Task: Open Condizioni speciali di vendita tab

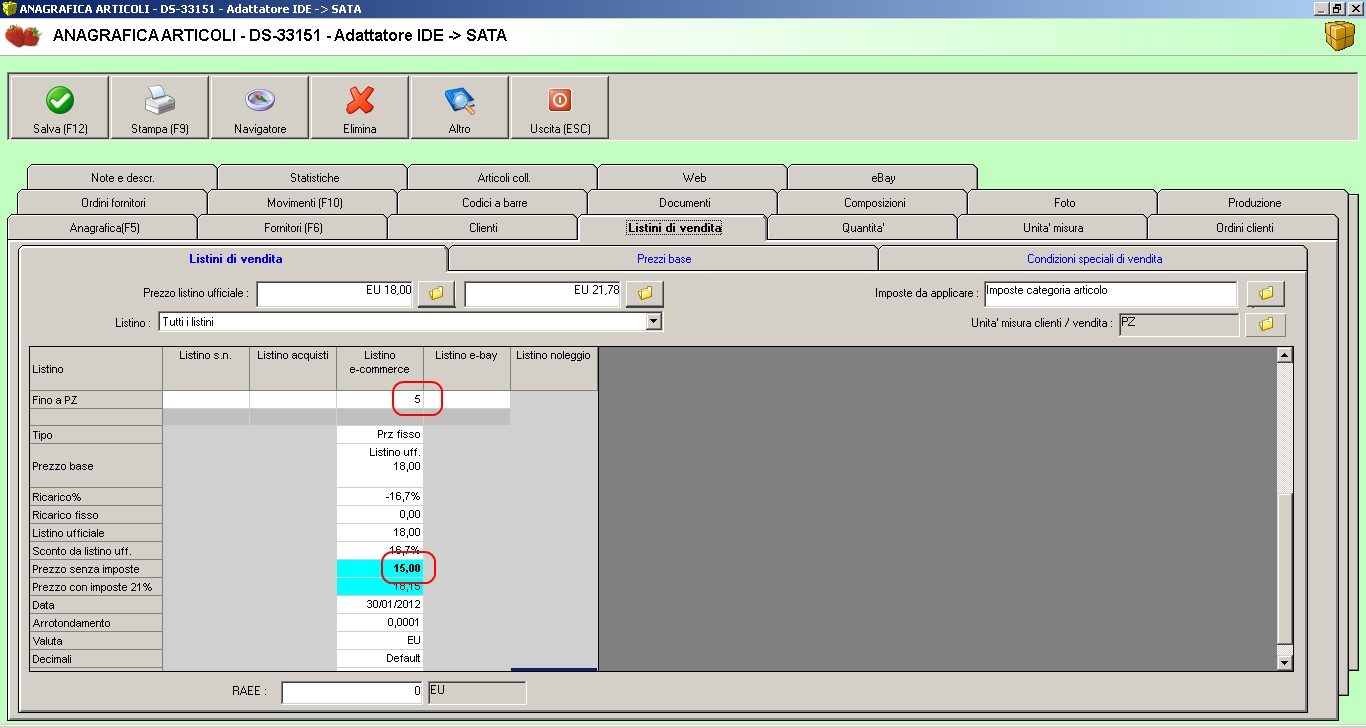Action: click(x=1094, y=259)
